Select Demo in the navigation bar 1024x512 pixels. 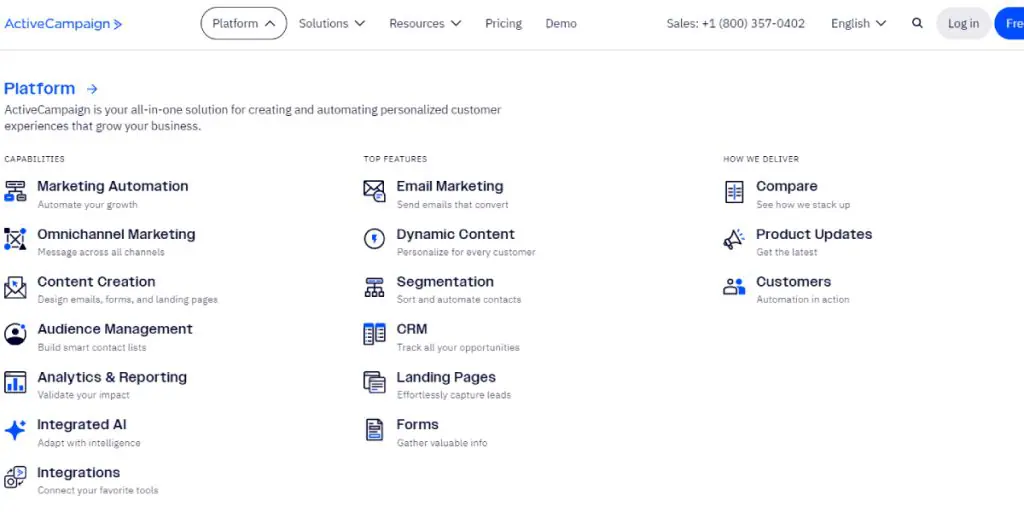coord(561,24)
